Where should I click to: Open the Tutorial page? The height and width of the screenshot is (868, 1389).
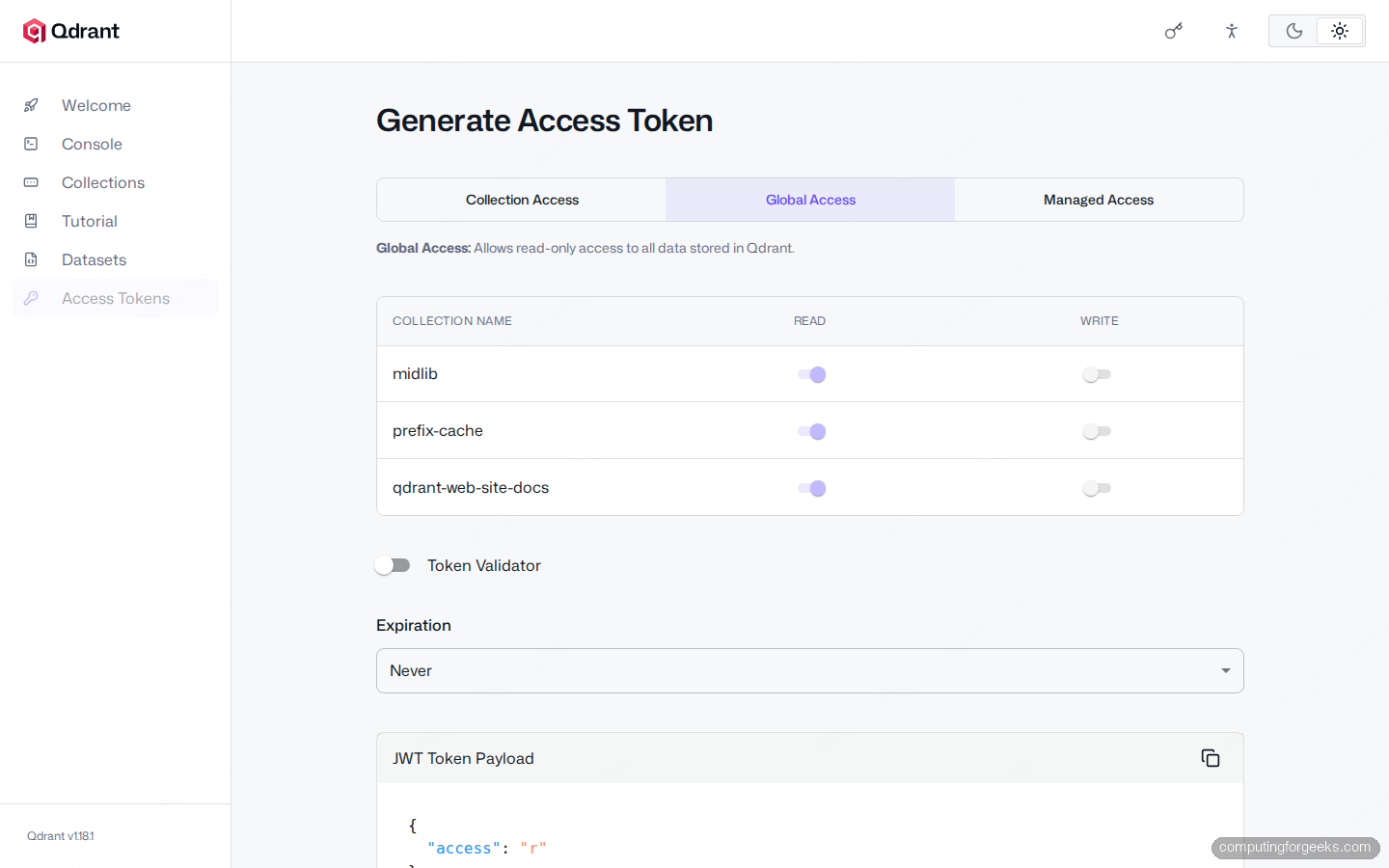[x=115, y=221]
